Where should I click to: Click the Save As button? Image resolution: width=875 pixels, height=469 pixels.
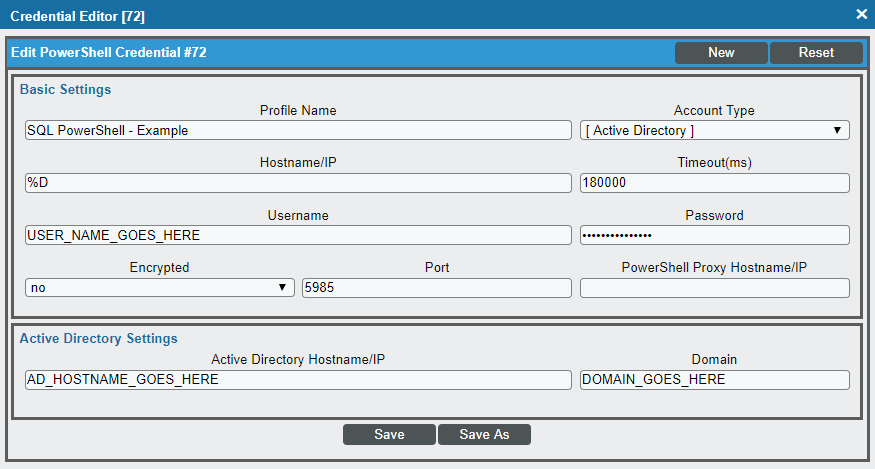point(484,434)
